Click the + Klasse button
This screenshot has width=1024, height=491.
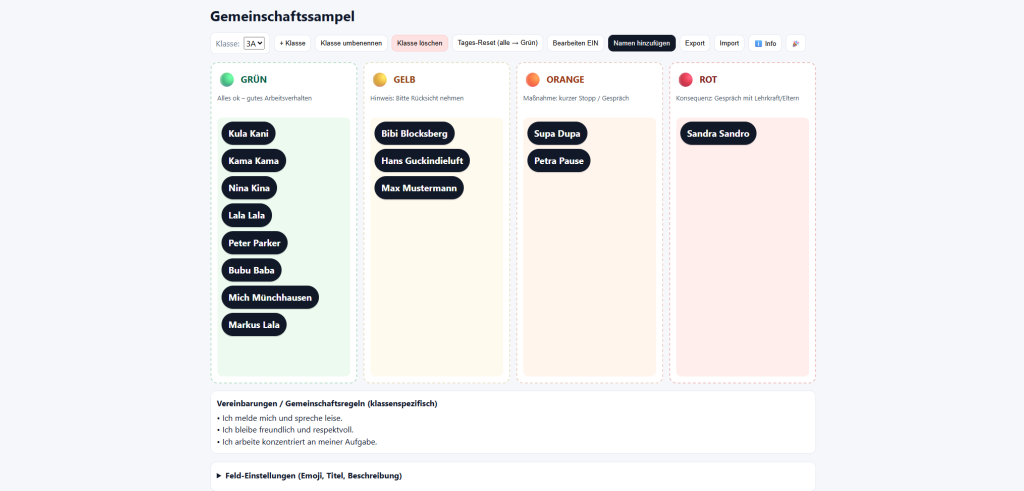click(292, 43)
